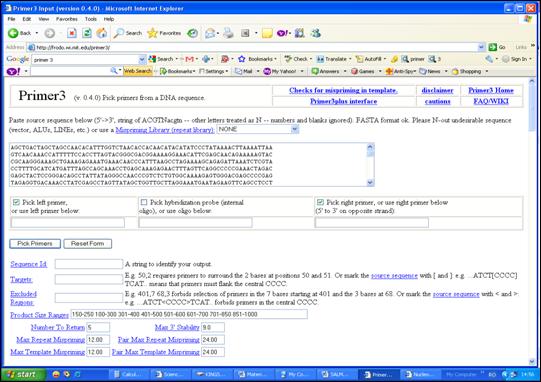This screenshot has width=541, height=382.
Task: Click the yellow note toolbar icon
Action: pos(267,33)
